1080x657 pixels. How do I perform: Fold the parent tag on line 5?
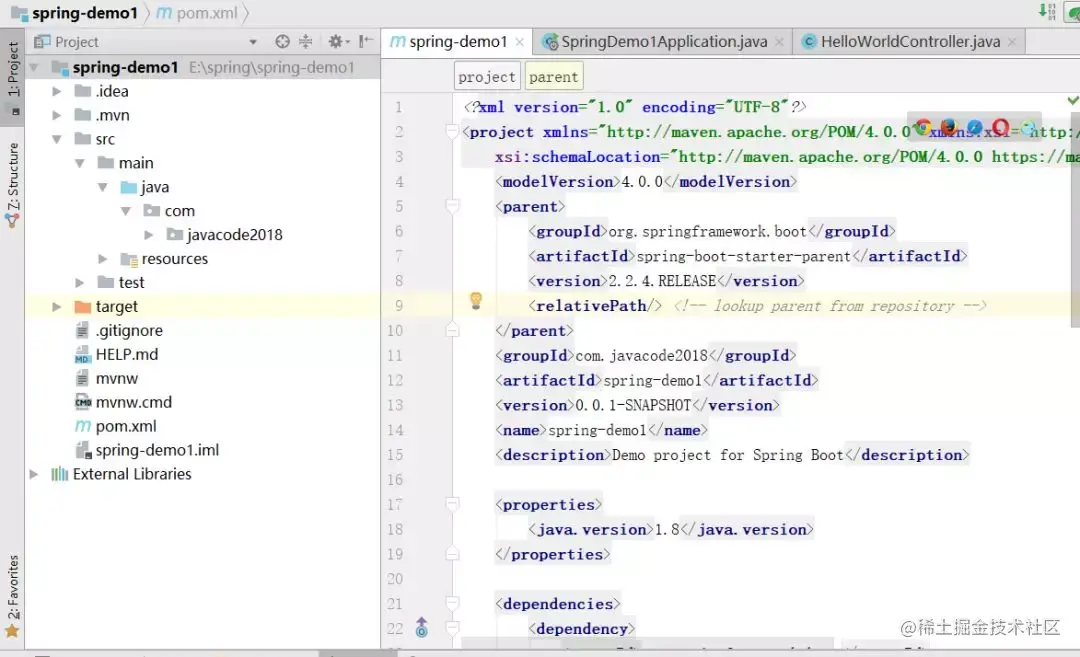pyautogui.click(x=453, y=206)
